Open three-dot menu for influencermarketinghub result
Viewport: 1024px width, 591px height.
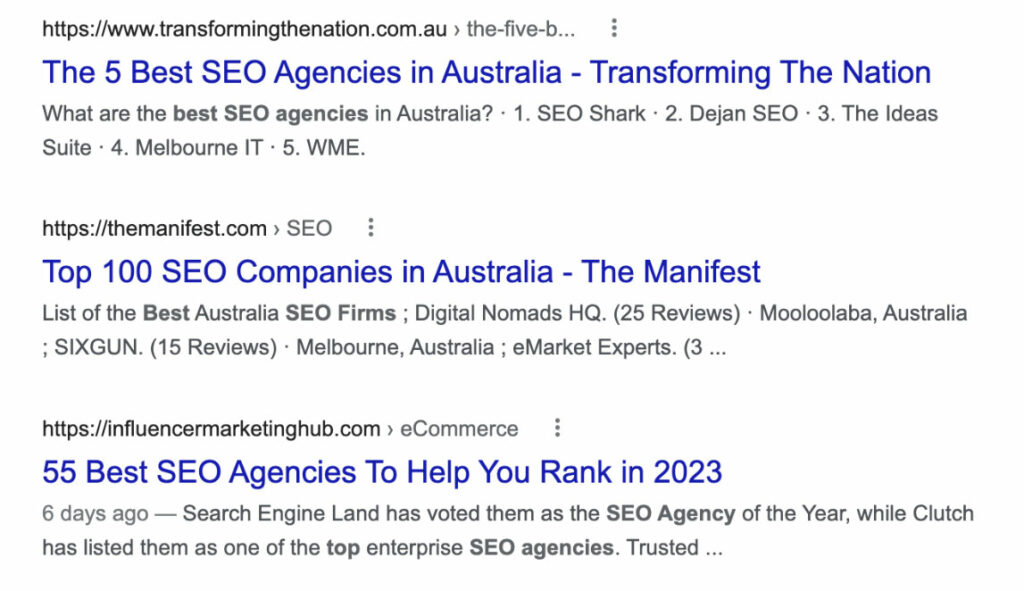(557, 428)
